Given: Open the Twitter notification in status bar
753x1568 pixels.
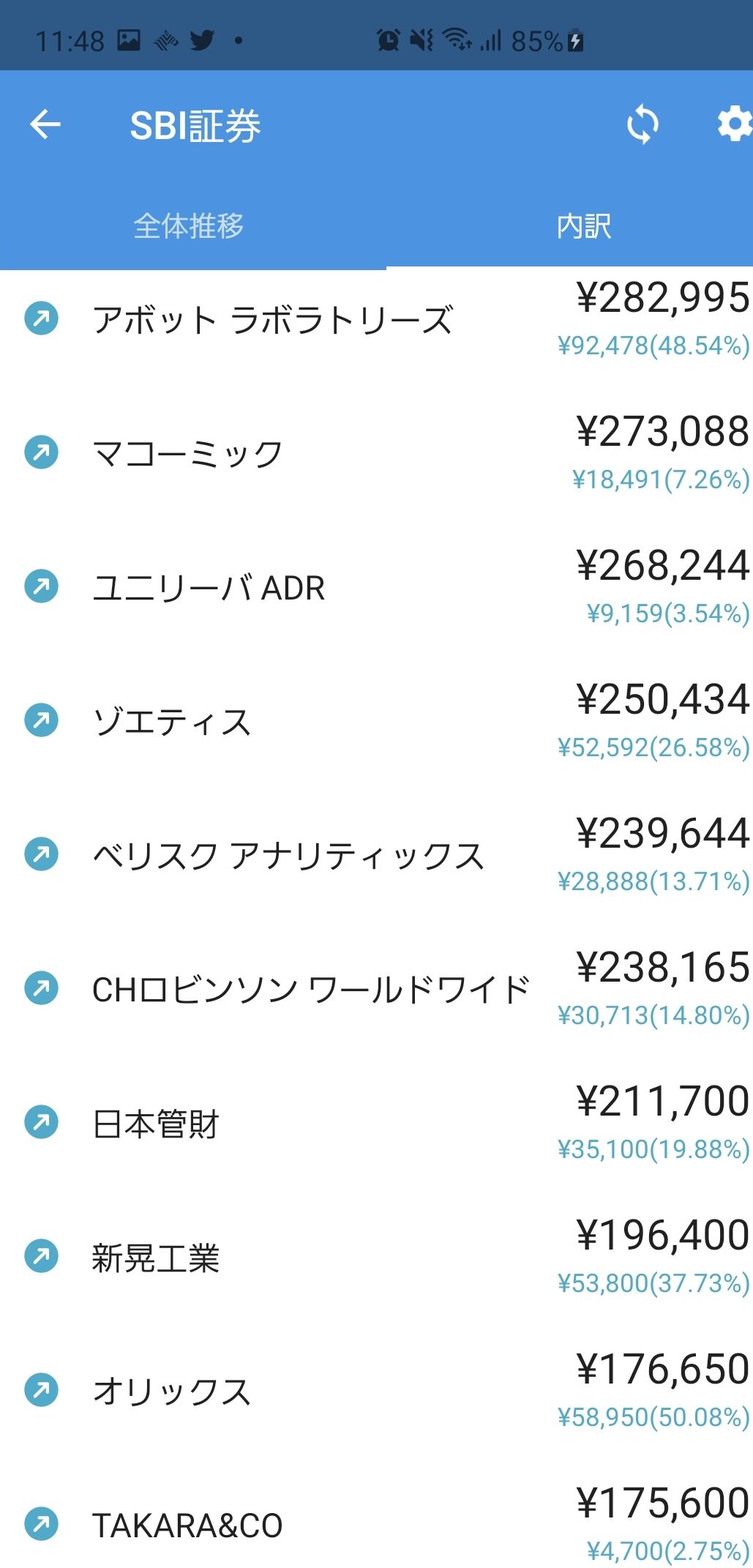Looking at the screenshot, I should [203, 40].
